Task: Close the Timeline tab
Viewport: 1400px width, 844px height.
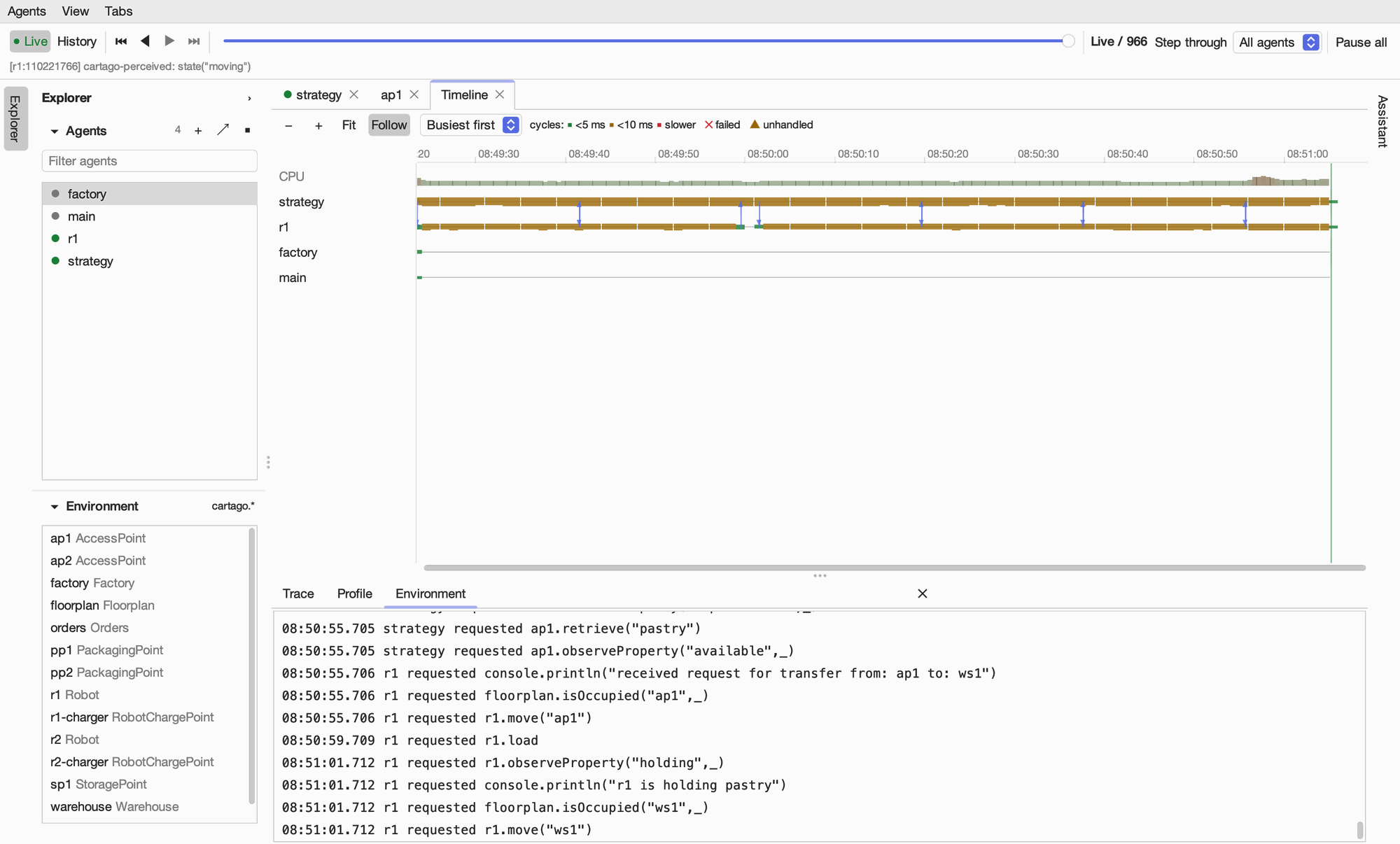Action: pyautogui.click(x=500, y=94)
